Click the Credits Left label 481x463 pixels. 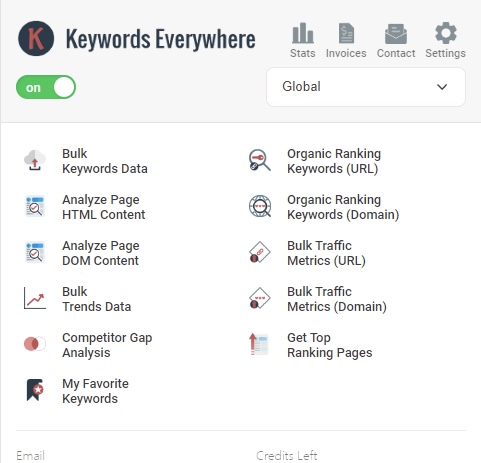tap(287, 455)
